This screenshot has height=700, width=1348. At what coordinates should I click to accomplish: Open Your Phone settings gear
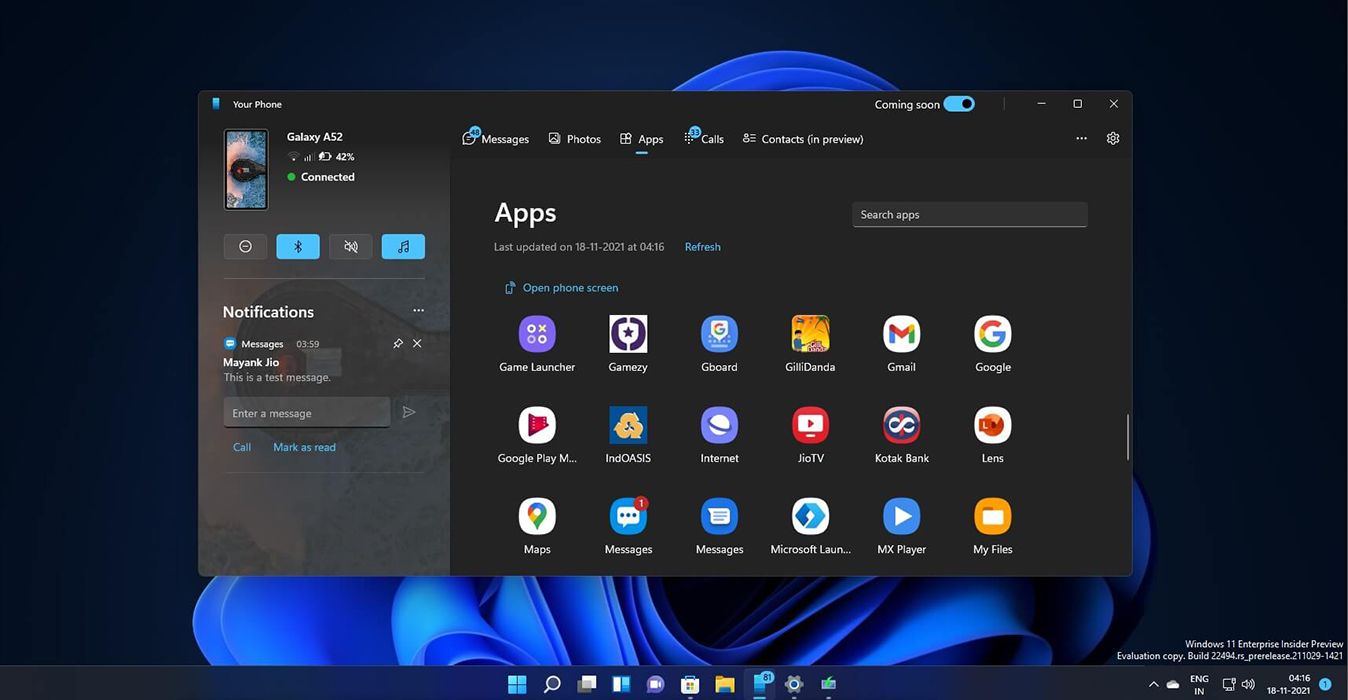click(x=1112, y=138)
